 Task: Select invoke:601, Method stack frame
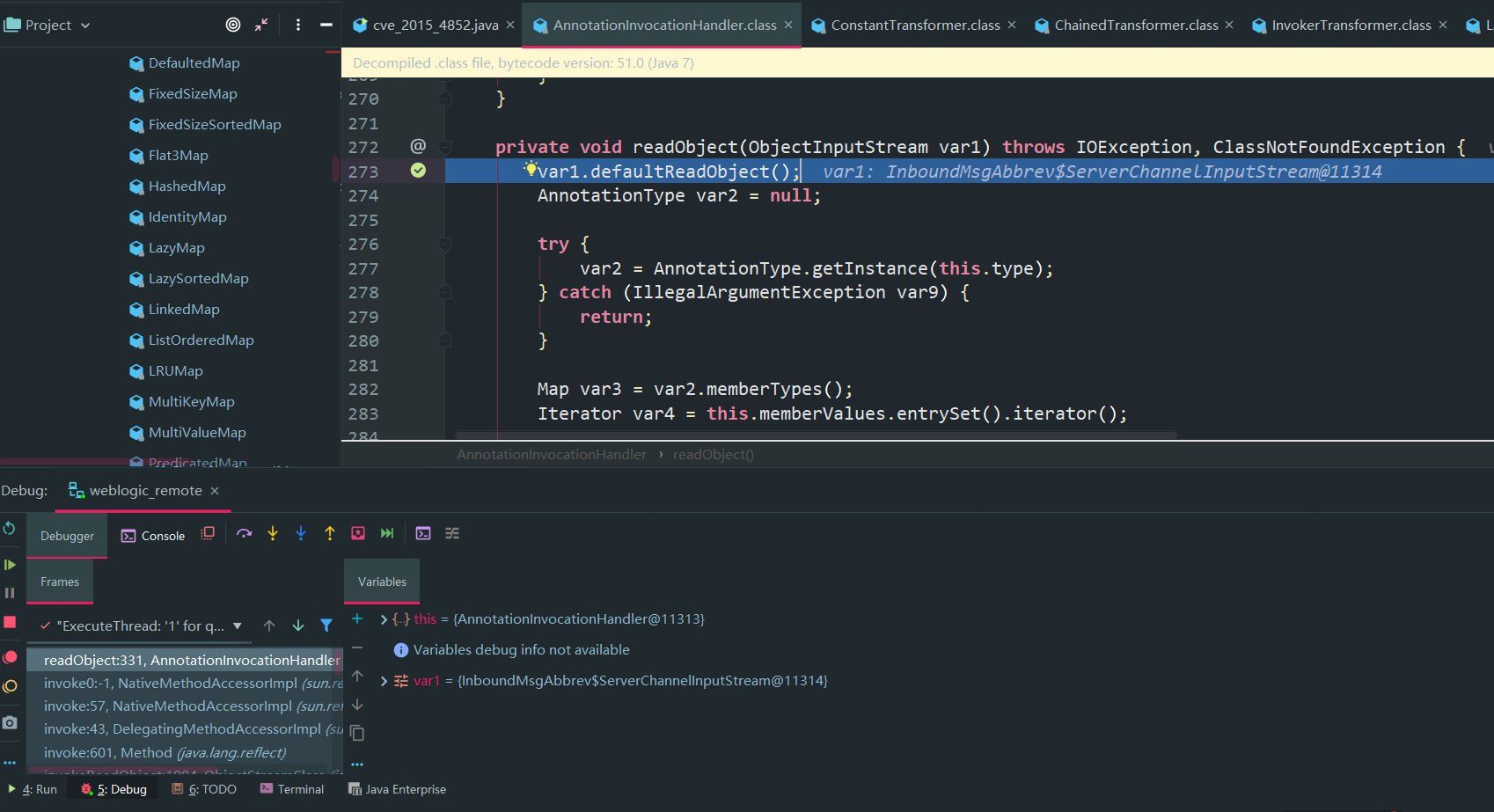coord(165,753)
